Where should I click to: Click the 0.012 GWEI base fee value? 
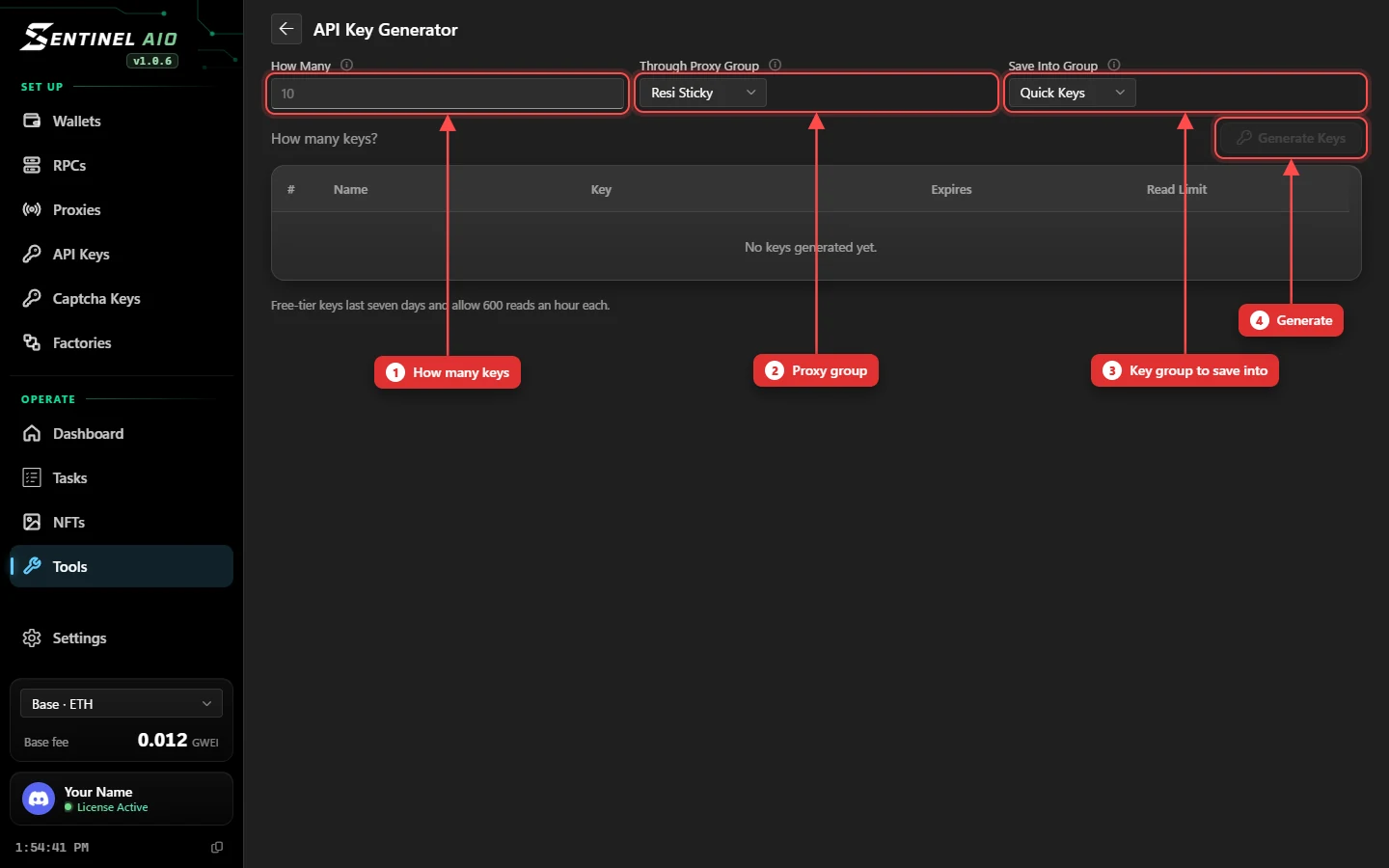click(177, 740)
